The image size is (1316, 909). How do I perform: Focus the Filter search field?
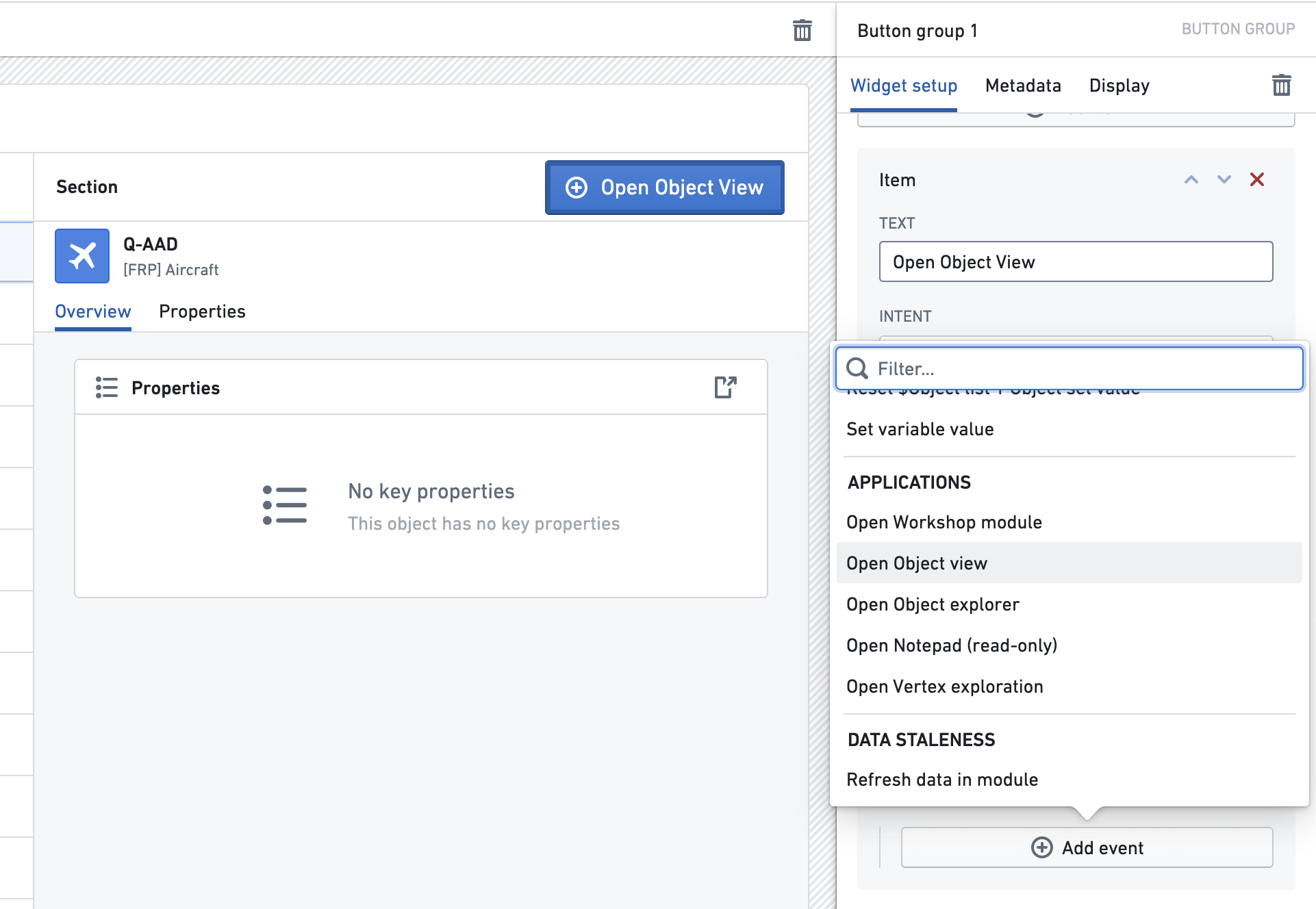click(x=1070, y=368)
